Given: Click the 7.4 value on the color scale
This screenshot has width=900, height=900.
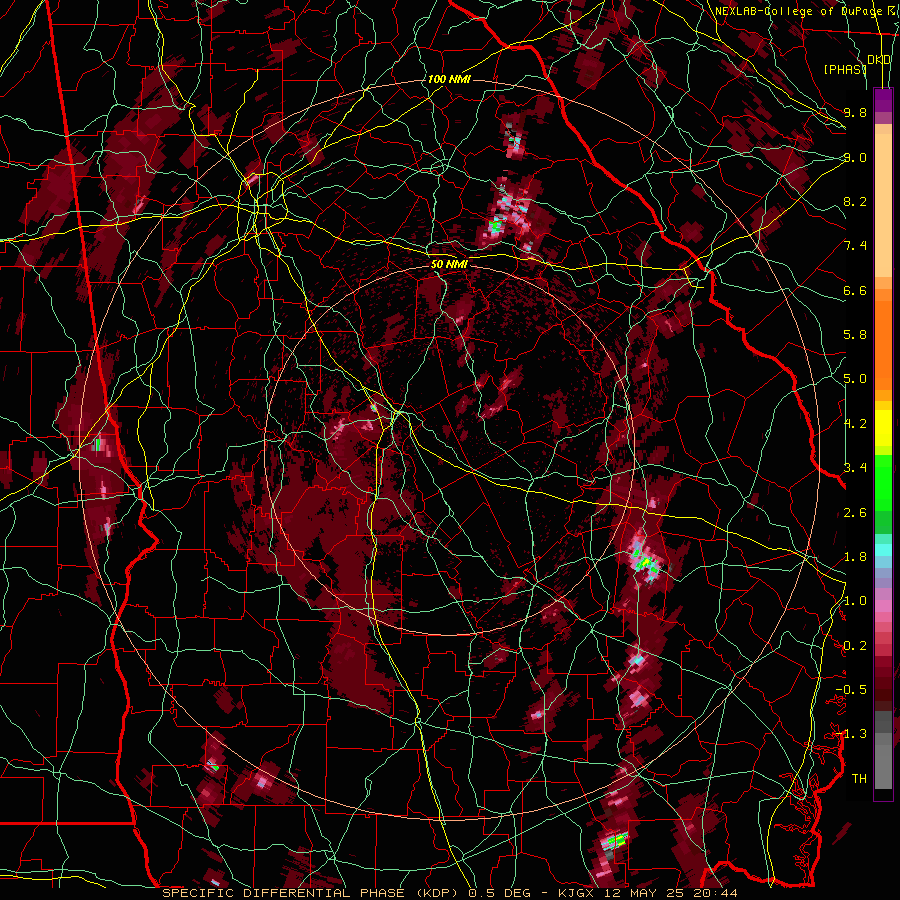Looking at the screenshot, I should click(855, 245).
